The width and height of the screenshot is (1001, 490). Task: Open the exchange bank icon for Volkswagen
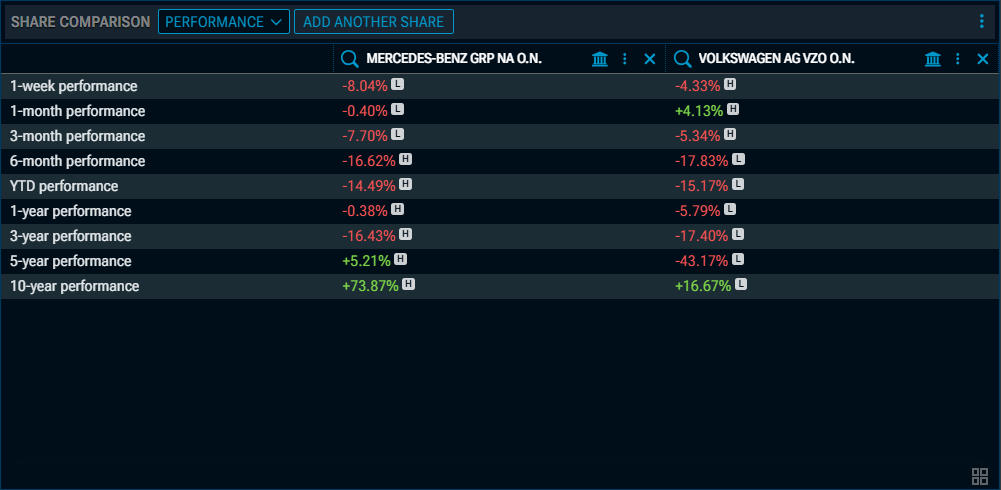(933, 59)
